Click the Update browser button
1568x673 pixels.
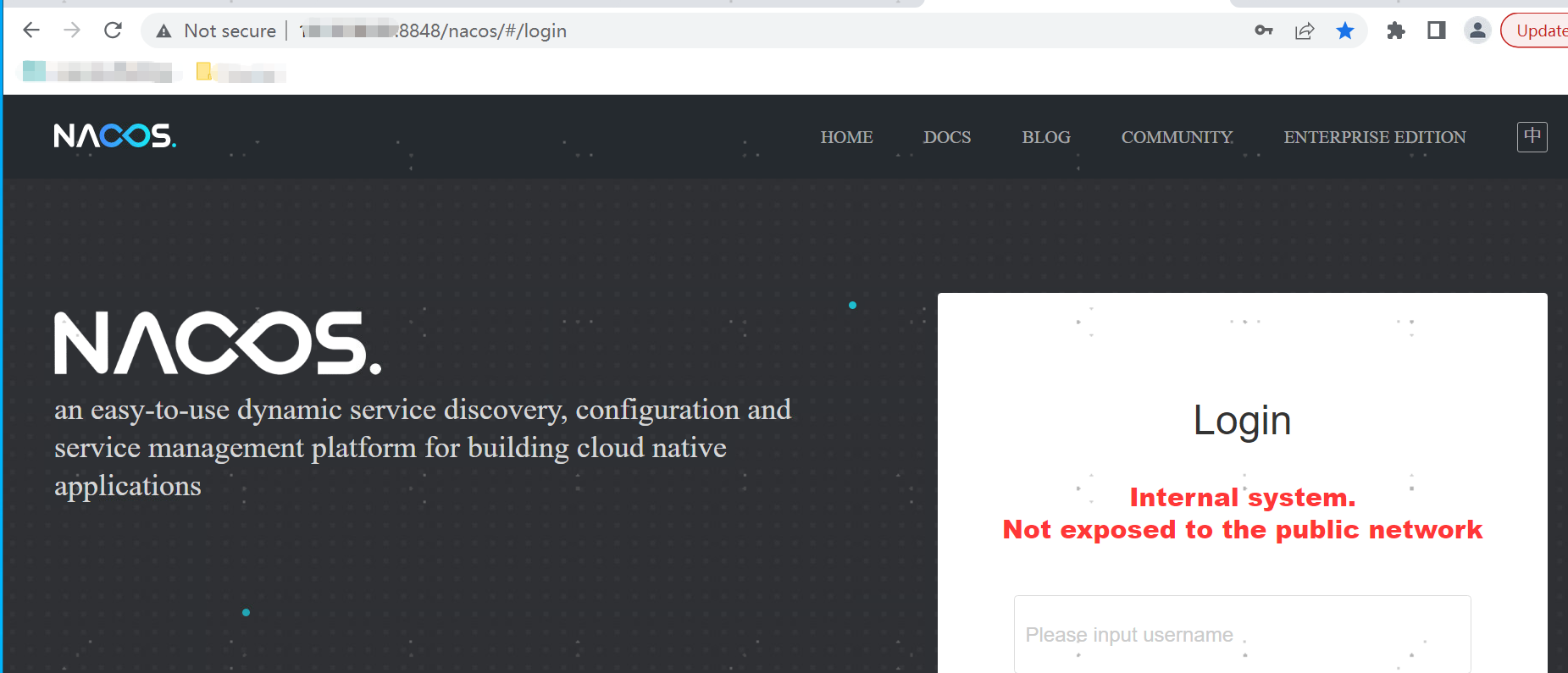click(x=1535, y=30)
